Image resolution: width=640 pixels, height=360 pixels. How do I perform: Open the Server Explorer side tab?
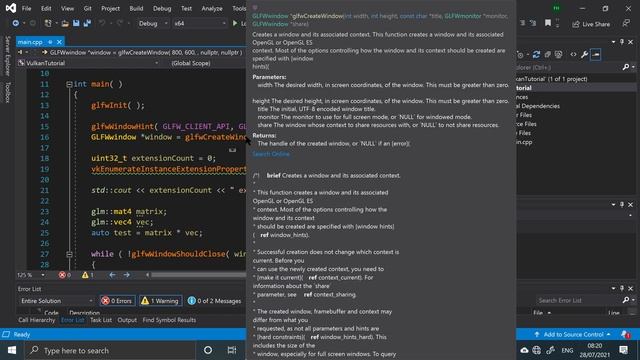coord(7,56)
